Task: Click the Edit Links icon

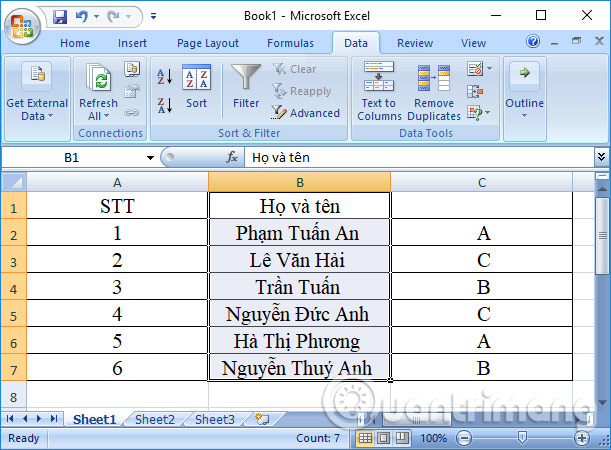Action: pos(132,113)
